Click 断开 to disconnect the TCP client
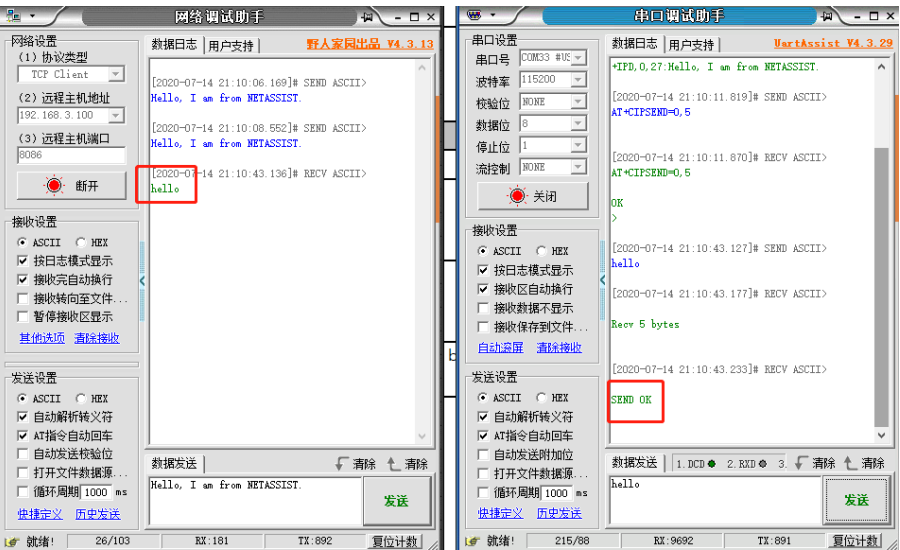The width and height of the screenshot is (900, 550). click(x=71, y=185)
